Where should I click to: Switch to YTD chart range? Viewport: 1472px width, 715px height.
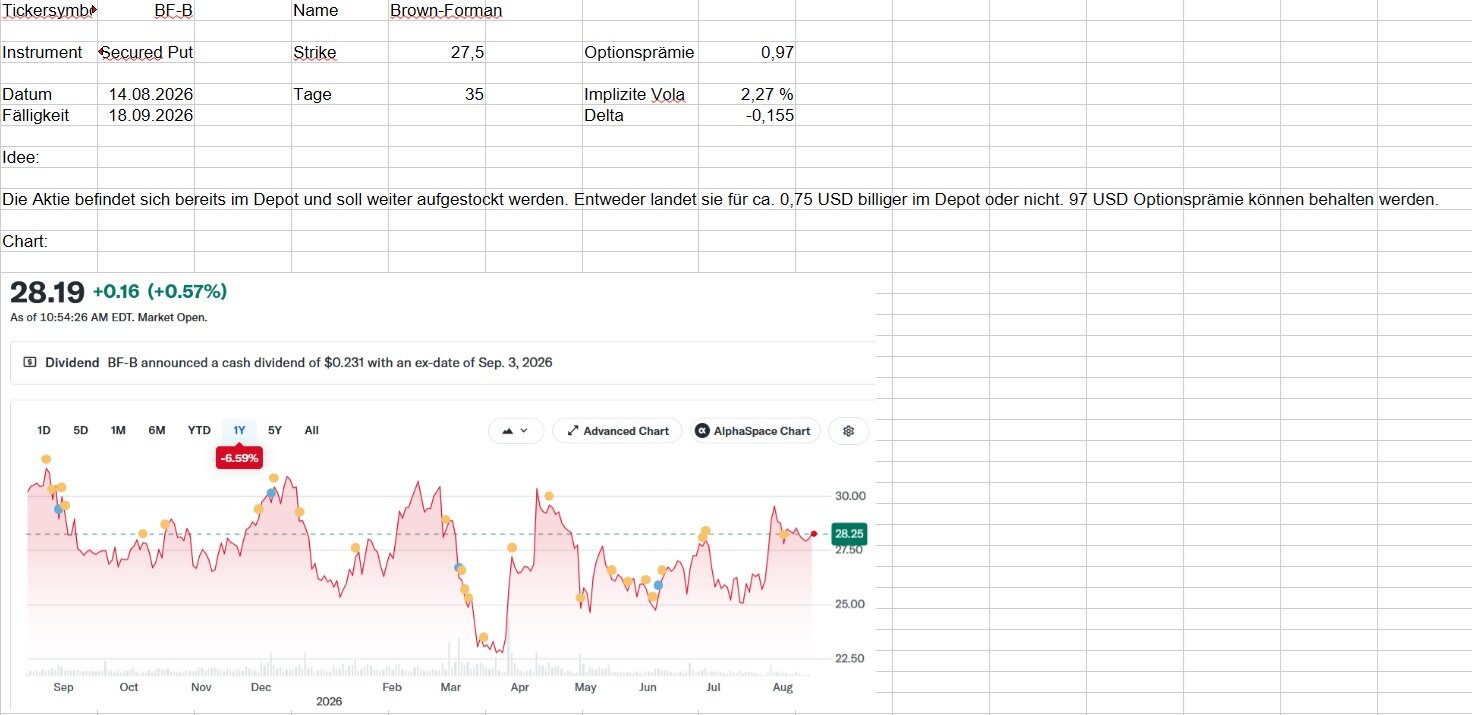199,430
